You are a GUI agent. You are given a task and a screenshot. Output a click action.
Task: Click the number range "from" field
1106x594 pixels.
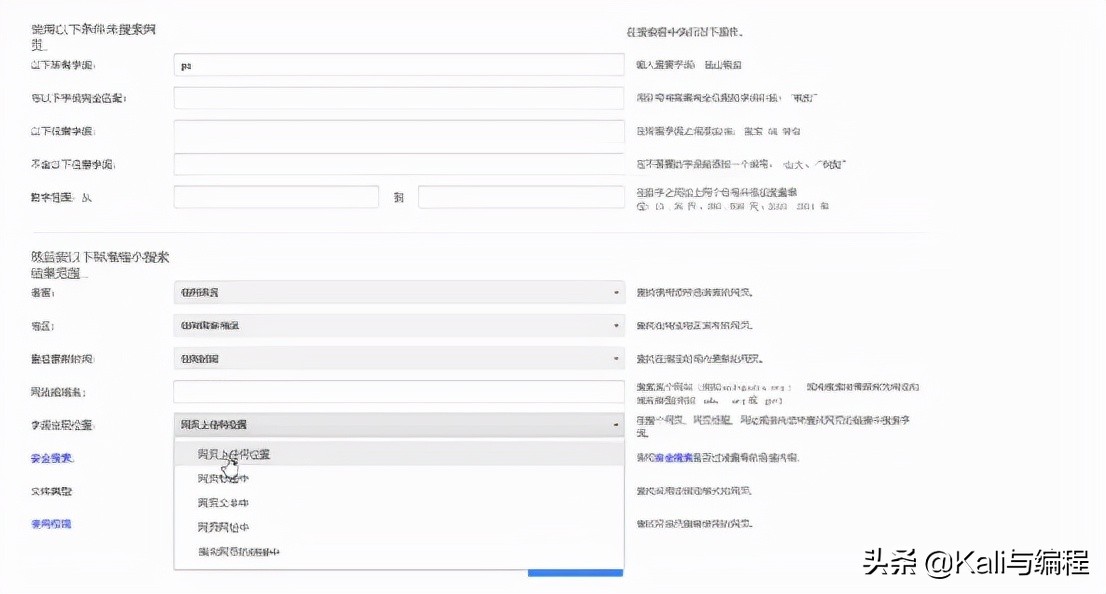coord(276,197)
